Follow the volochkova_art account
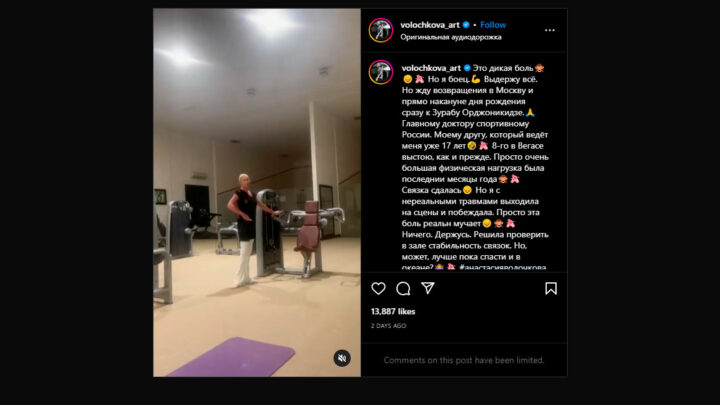The height and width of the screenshot is (405, 720). pos(493,25)
